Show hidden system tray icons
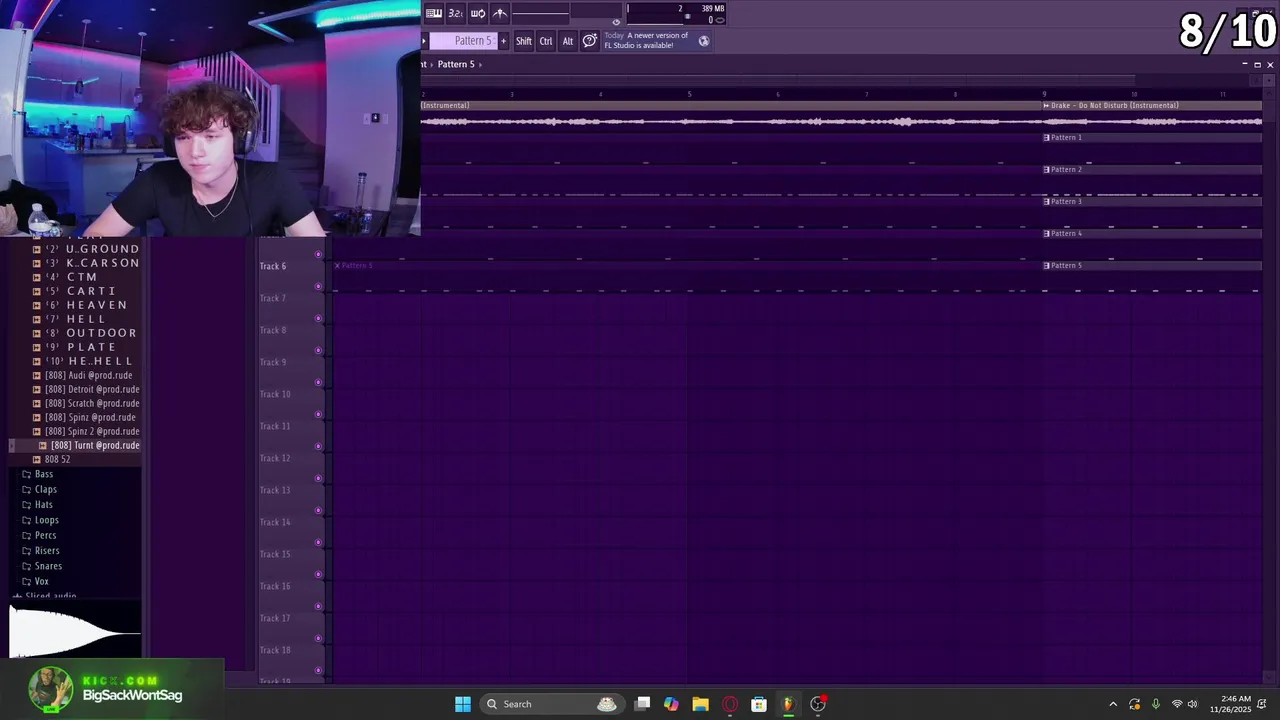This screenshot has width=1280, height=720. click(x=1113, y=704)
